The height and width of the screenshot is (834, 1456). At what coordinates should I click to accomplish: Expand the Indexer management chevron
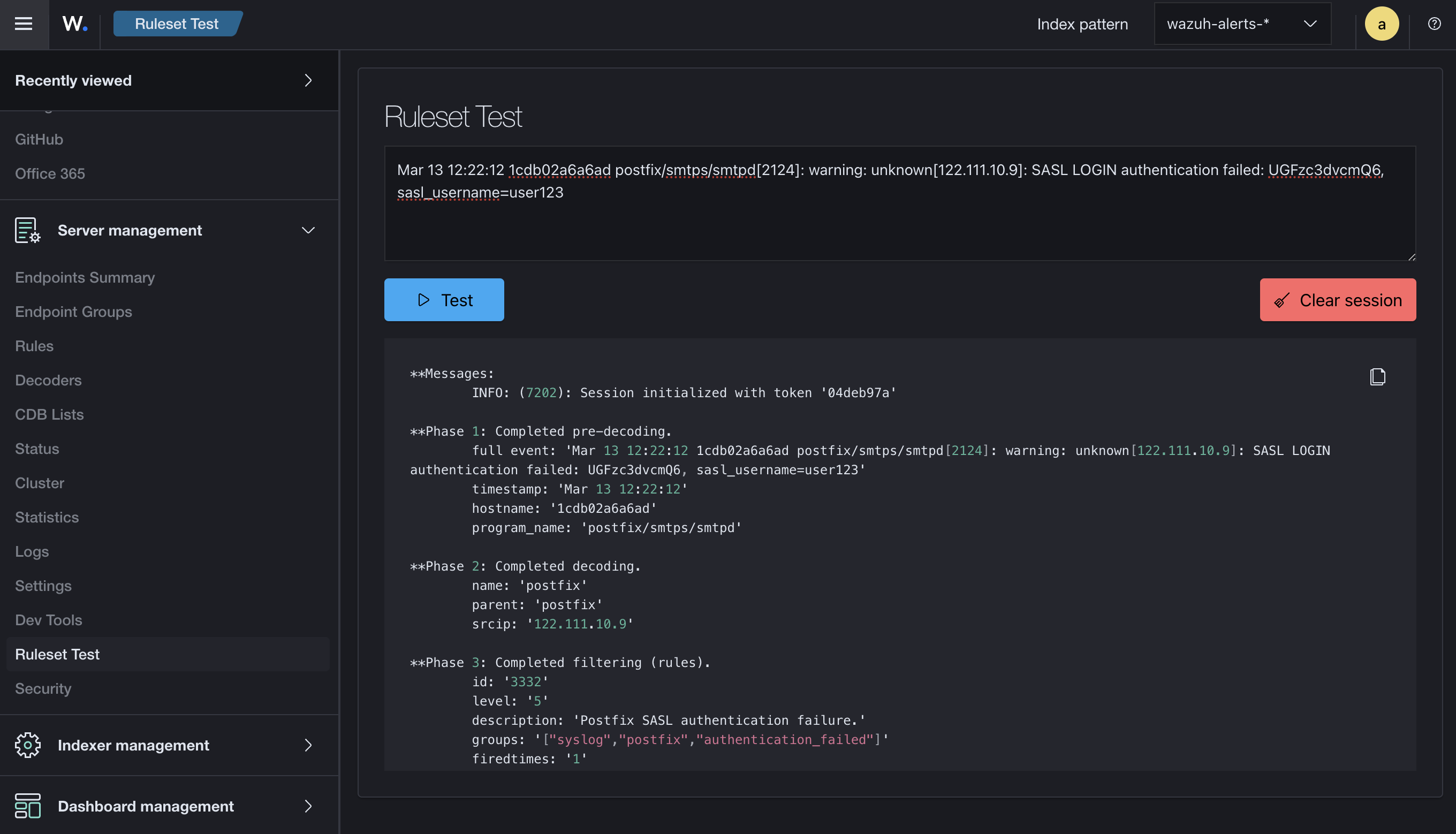click(308, 745)
